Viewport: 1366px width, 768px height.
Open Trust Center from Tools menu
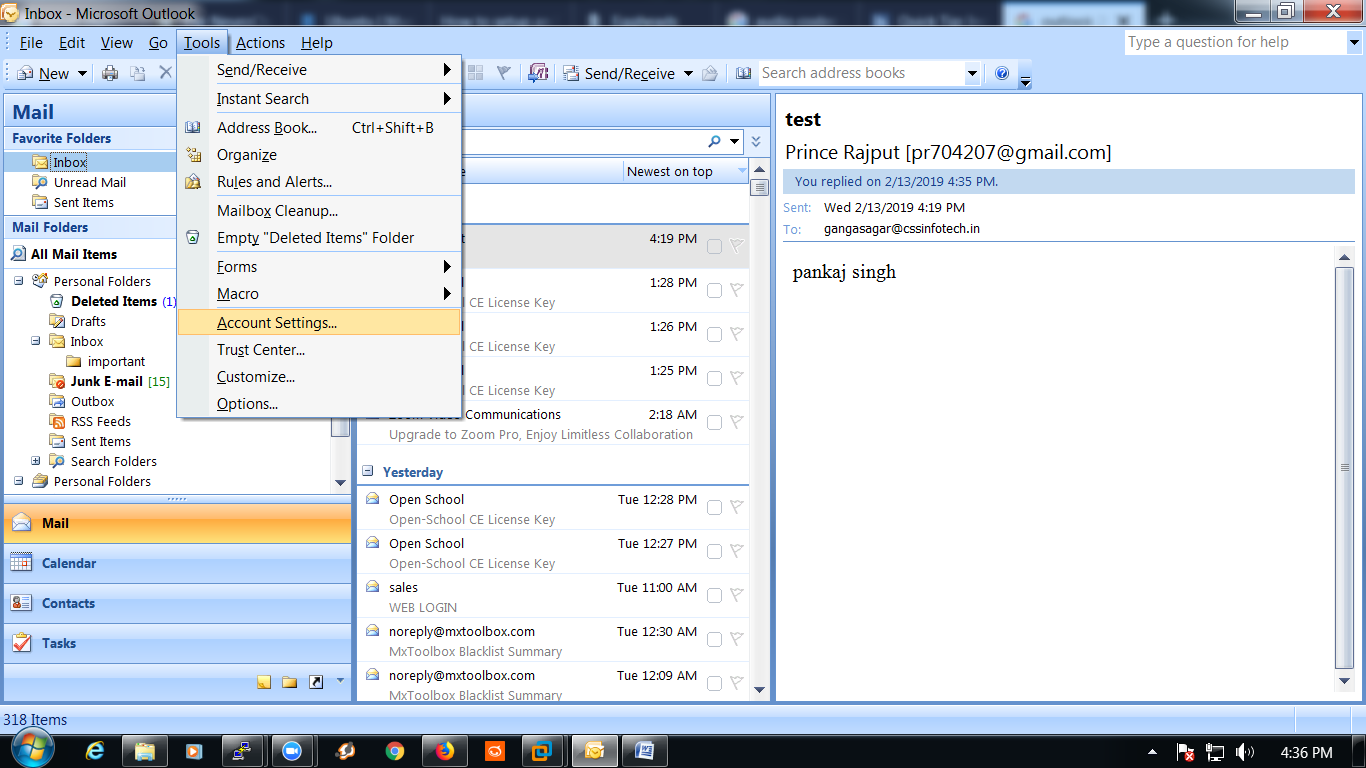[319, 350]
